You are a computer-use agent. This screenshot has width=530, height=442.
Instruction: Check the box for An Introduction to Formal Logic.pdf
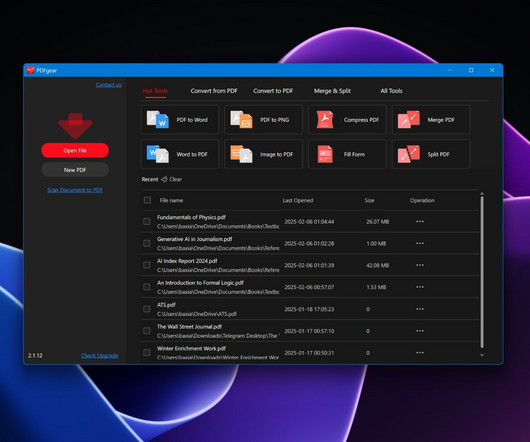click(147, 287)
